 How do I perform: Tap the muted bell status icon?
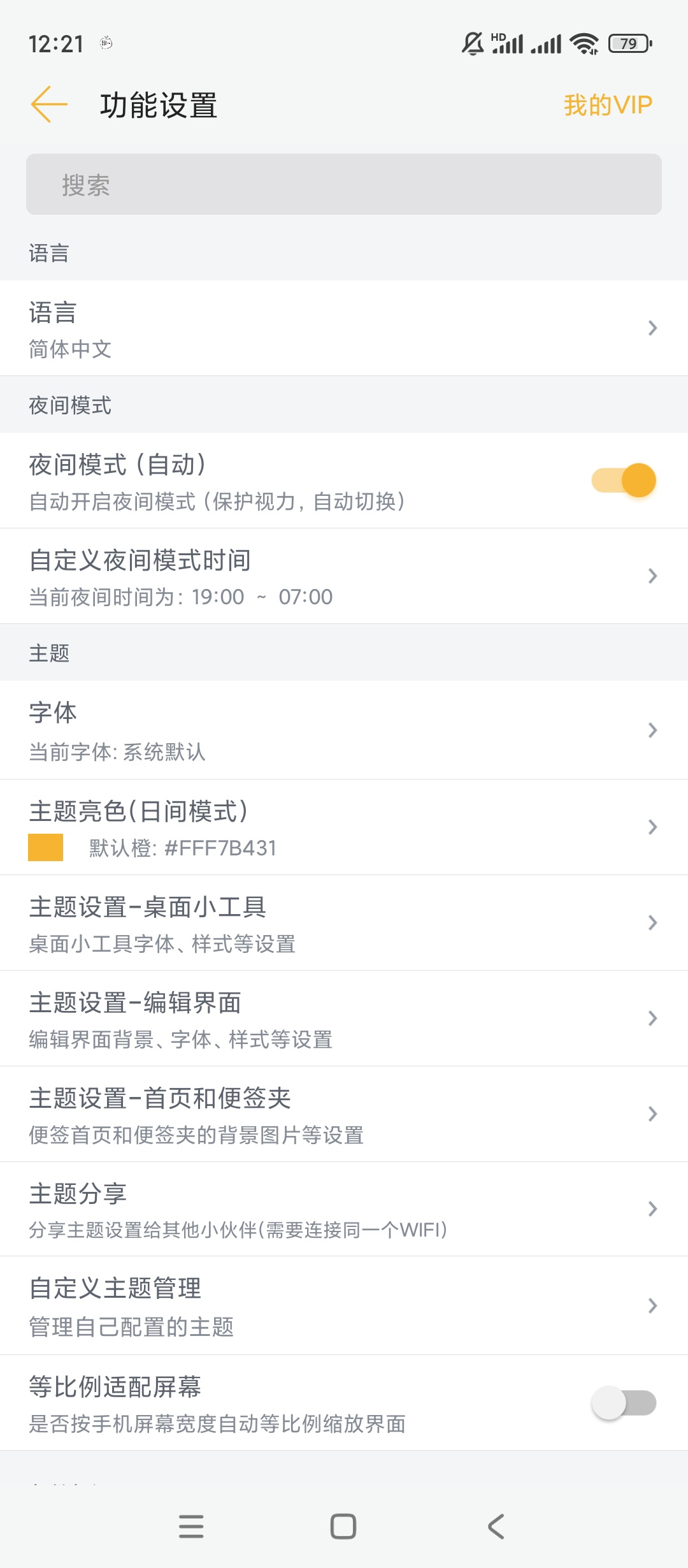click(473, 43)
